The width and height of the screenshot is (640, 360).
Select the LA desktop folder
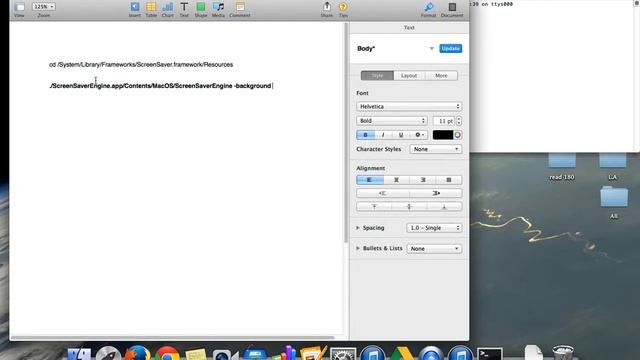[x=613, y=167]
